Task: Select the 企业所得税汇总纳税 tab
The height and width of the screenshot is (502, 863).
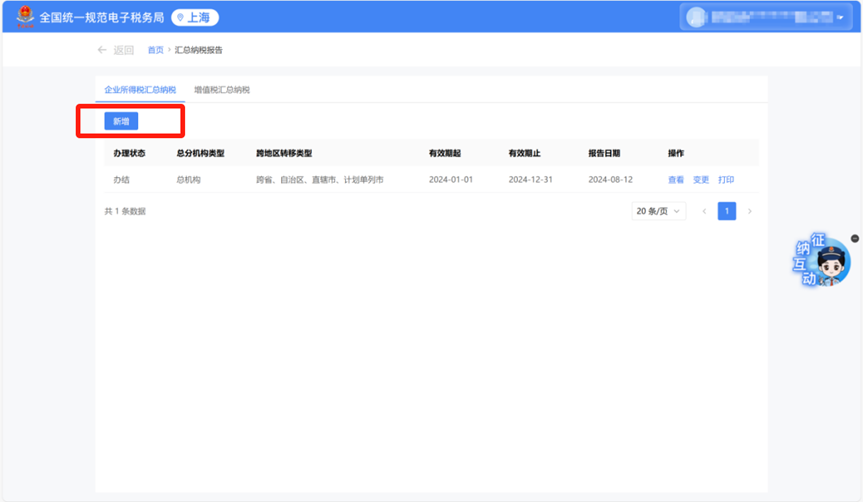Action: (x=140, y=90)
